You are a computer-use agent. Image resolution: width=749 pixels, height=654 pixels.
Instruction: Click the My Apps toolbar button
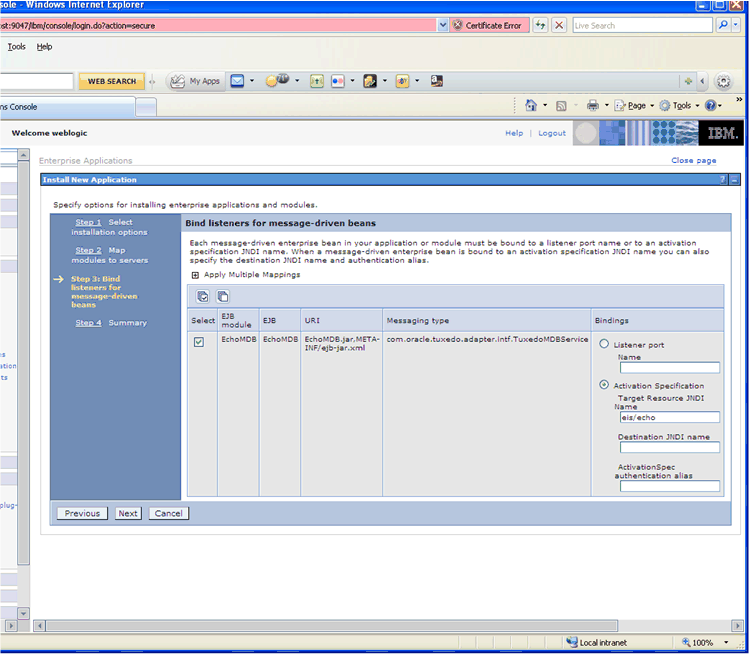(195, 81)
